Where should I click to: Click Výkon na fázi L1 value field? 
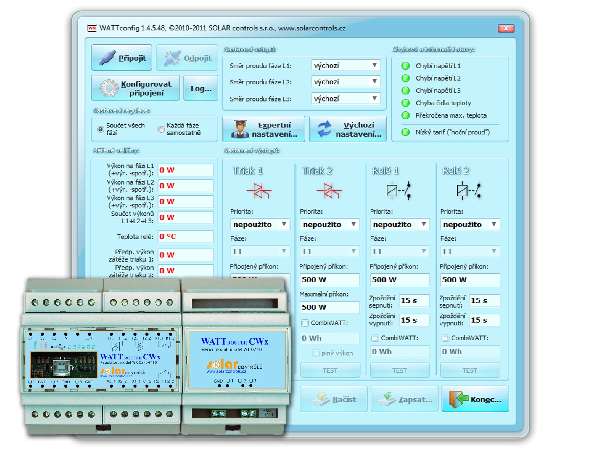[185, 170]
